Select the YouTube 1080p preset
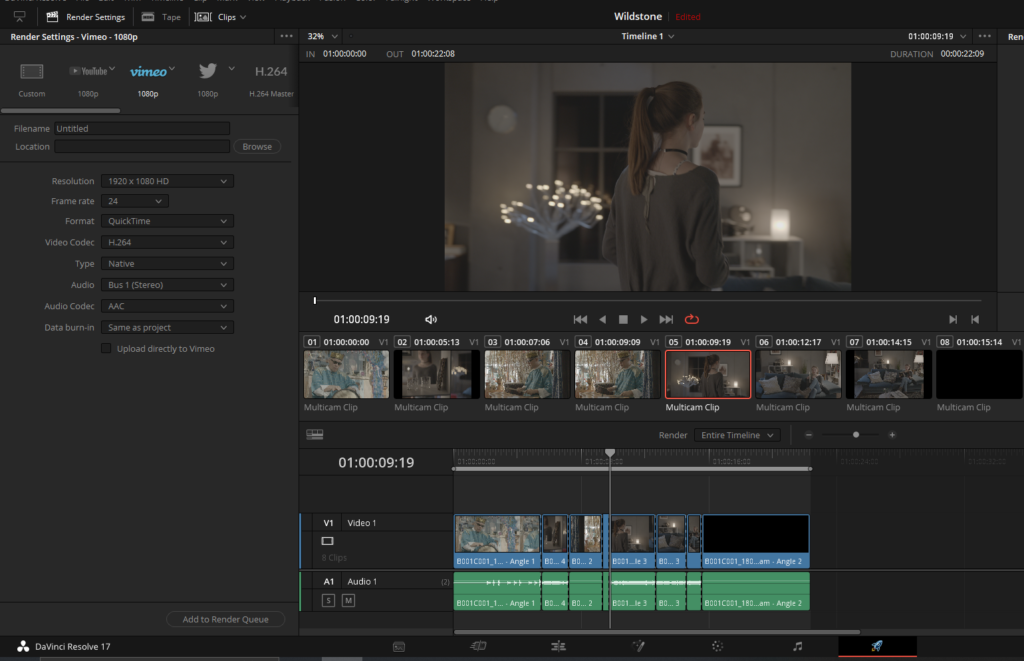This screenshot has width=1024, height=661. (88, 80)
